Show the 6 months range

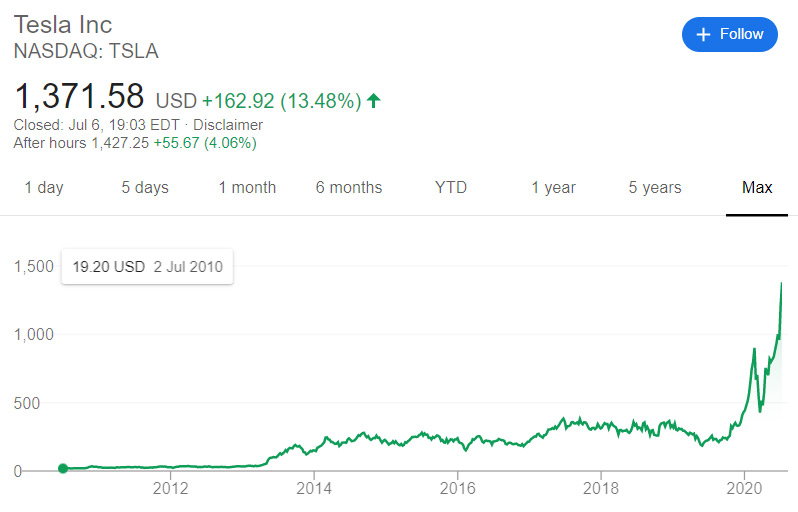tap(349, 187)
